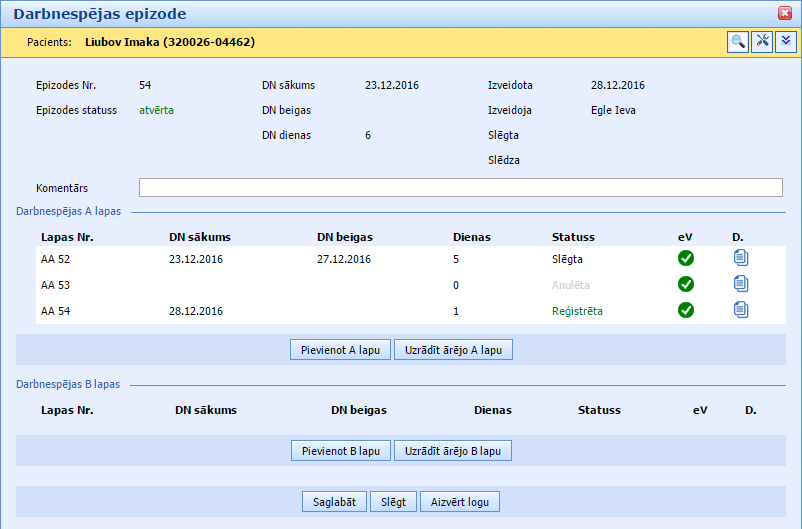Close the Darbnespējas epizode dialog
This screenshot has width=802, height=529.
pyautogui.click(x=785, y=13)
